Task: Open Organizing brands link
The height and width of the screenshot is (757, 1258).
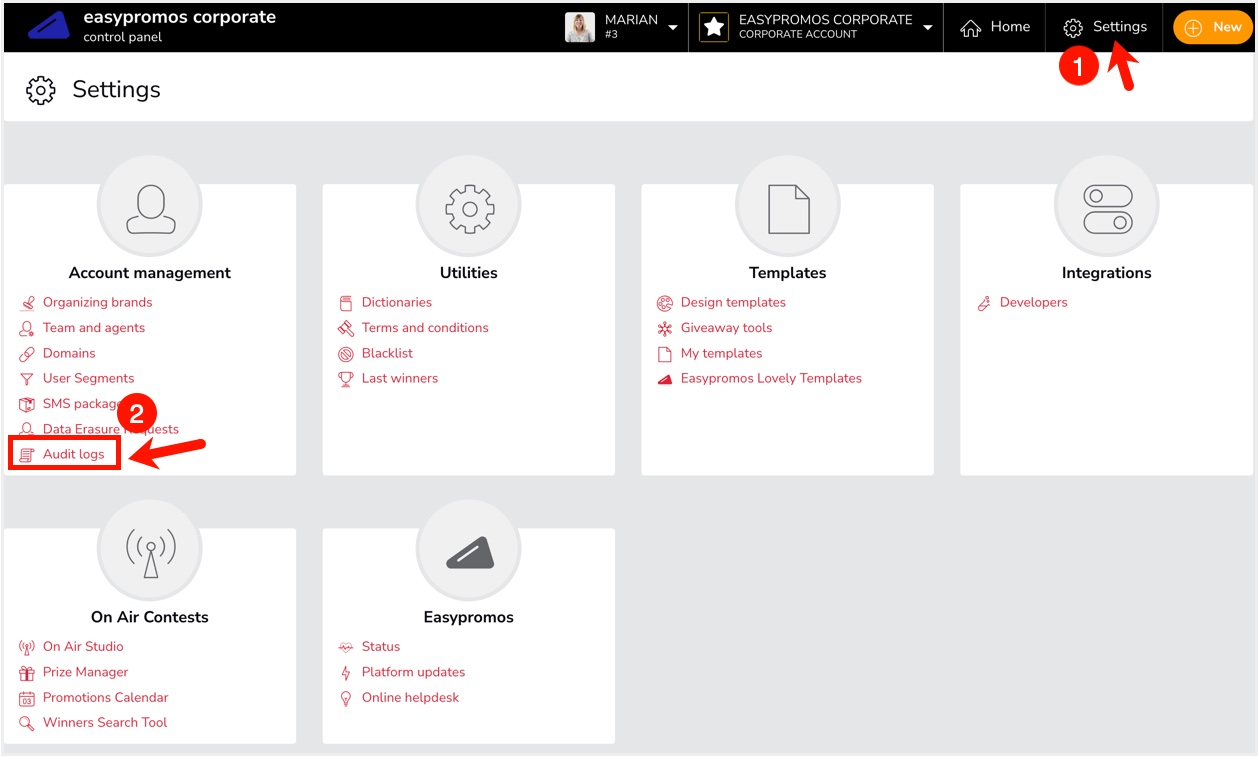Action: point(97,302)
